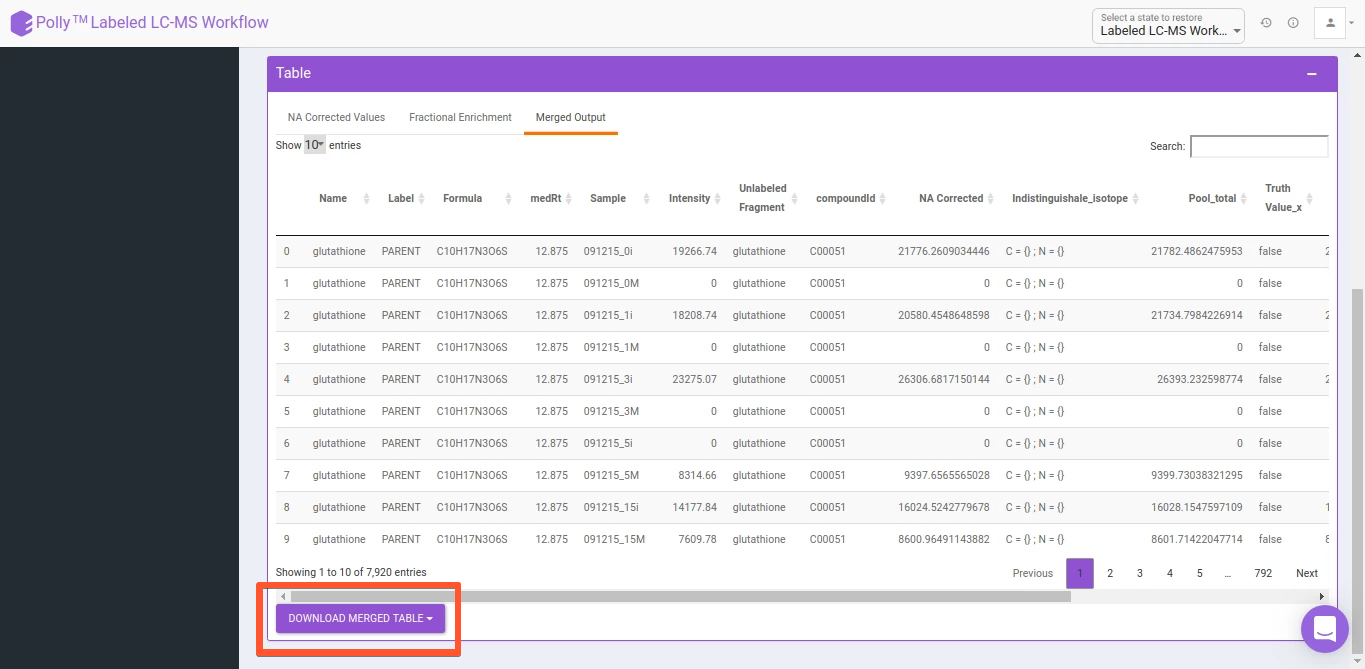The height and width of the screenshot is (669, 1365).
Task: Sort by Indistinguishale_isotope column
Action: [x=1135, y=199]
